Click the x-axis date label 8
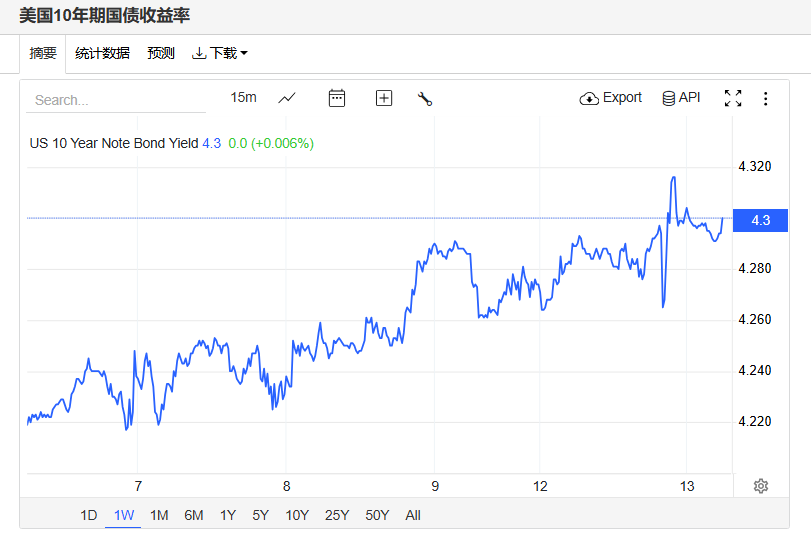 pos(287,486)
